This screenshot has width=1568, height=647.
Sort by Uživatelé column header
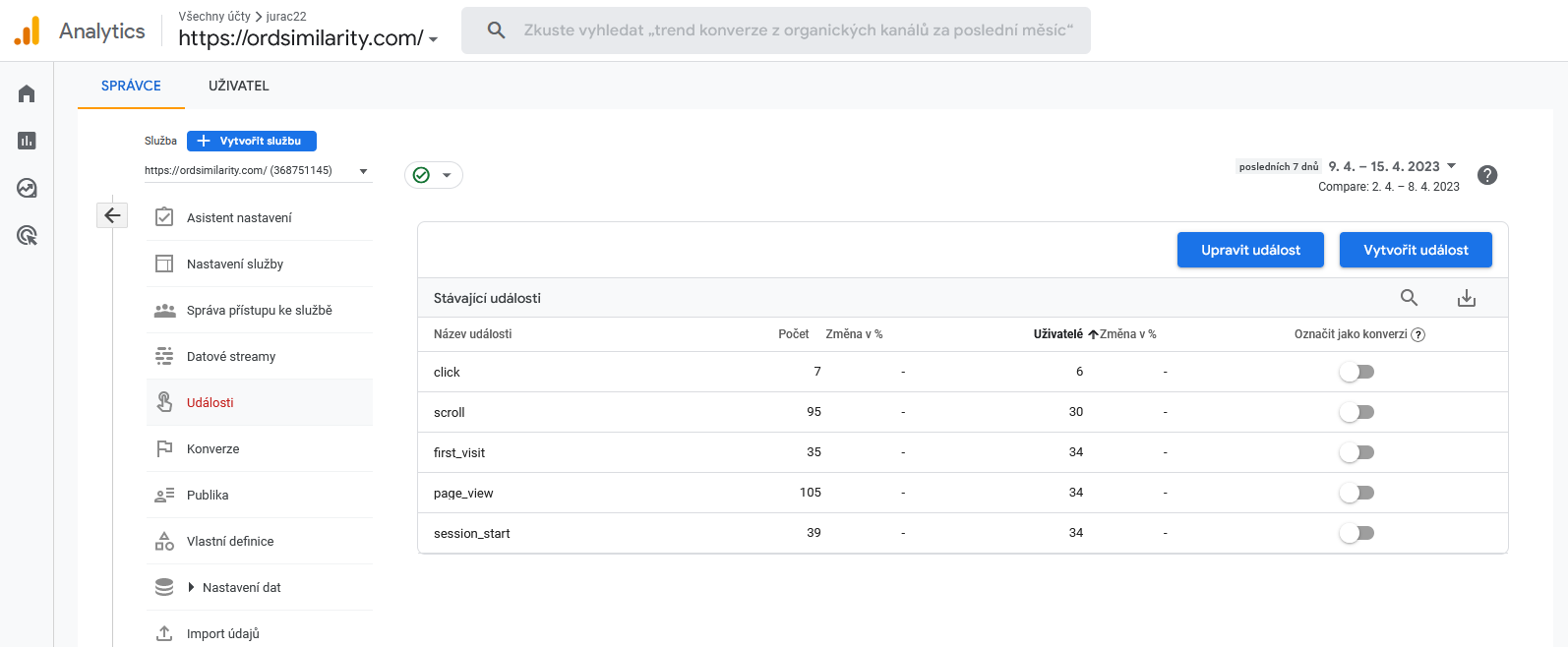1058,334
